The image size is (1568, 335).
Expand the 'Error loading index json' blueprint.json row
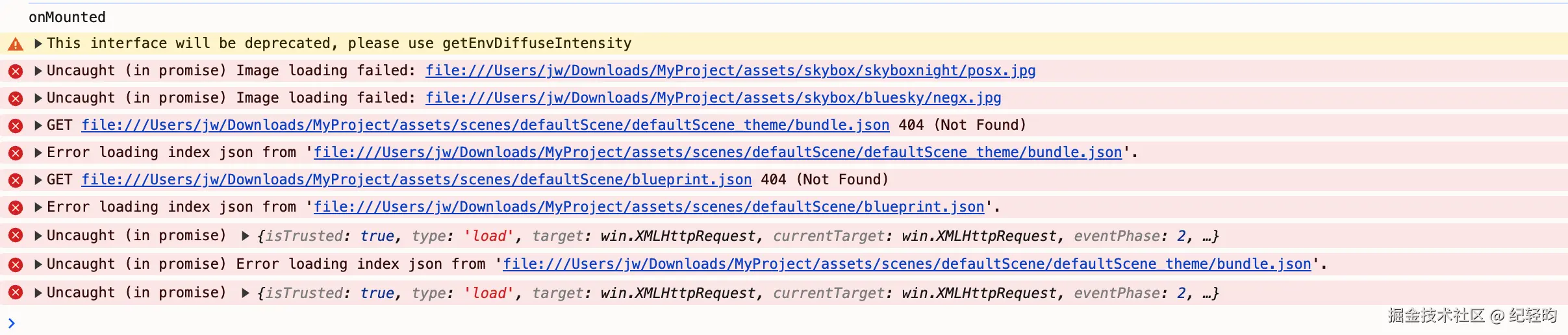point(38,207)
